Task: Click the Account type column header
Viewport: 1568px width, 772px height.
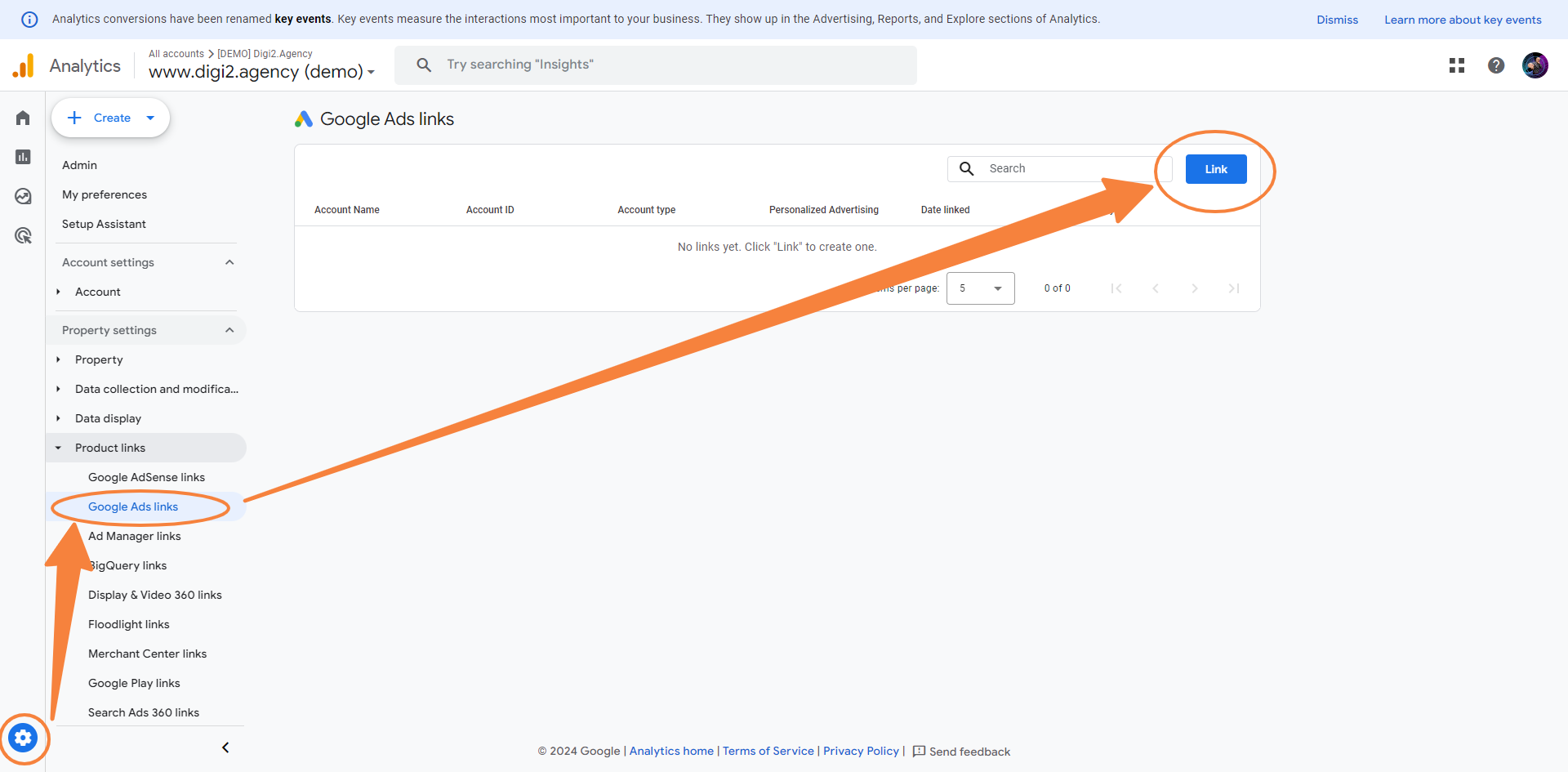Action: (647, 210)
